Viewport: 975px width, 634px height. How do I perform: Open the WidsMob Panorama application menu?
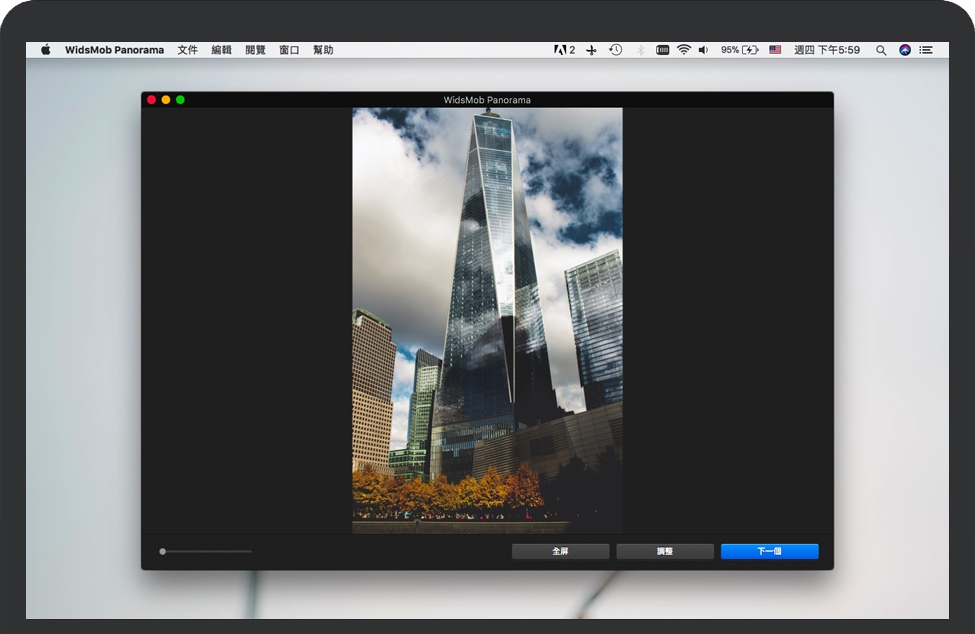point(114,50)
